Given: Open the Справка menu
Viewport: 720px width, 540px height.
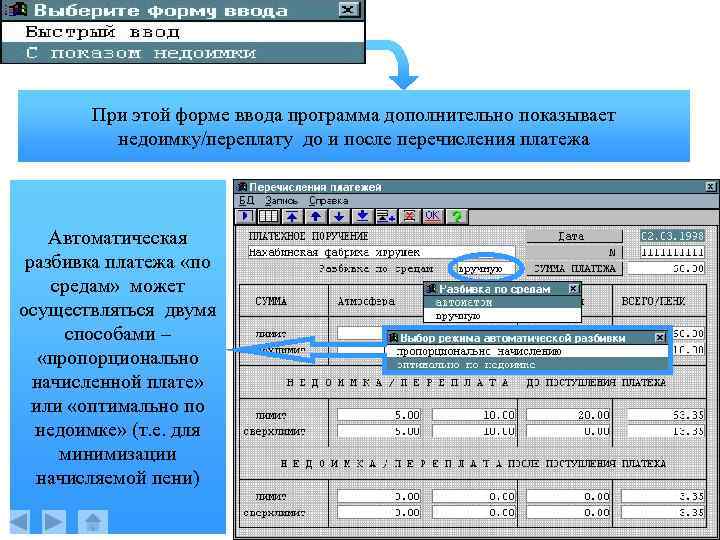Looking at the screenshot, I should click(328, 201).
